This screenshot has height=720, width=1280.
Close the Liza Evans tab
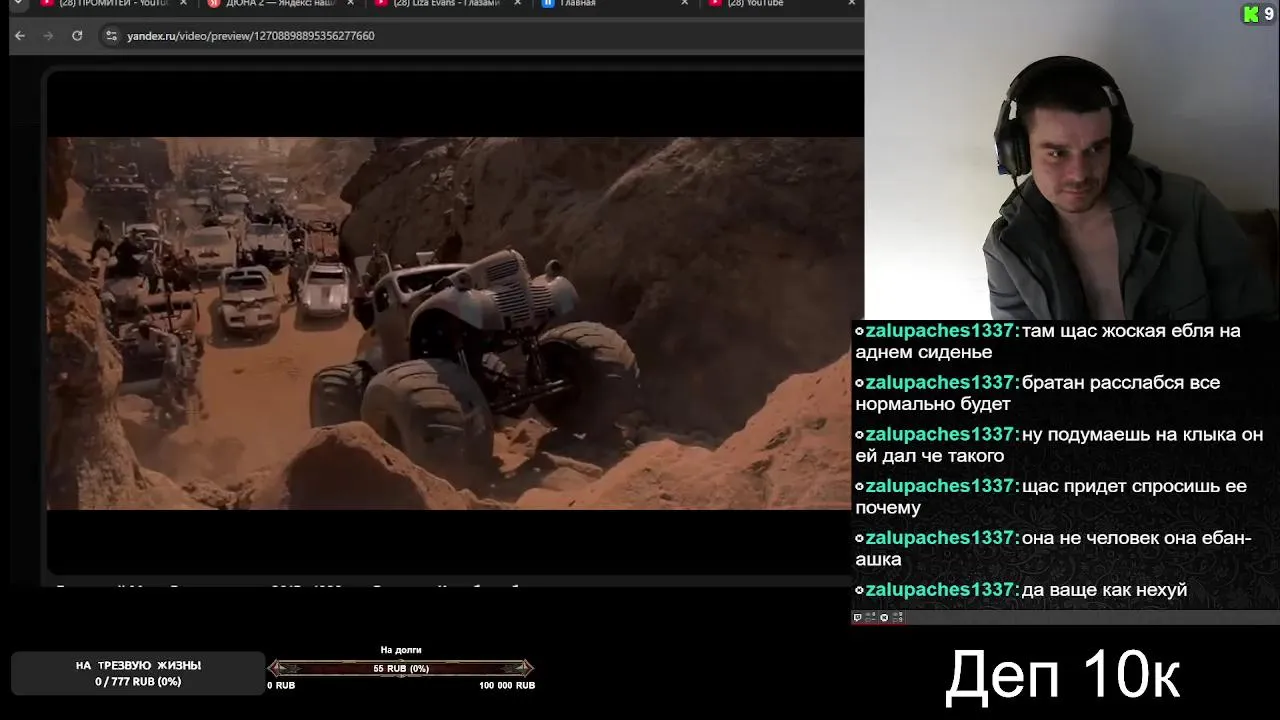pos(517,3)
